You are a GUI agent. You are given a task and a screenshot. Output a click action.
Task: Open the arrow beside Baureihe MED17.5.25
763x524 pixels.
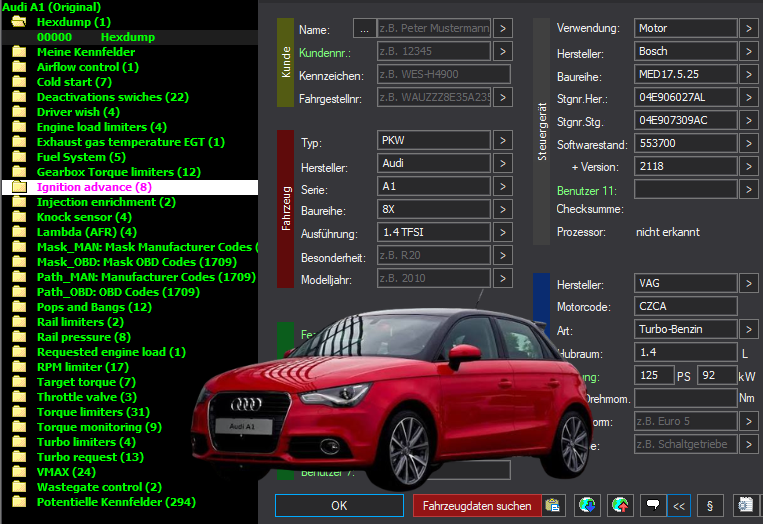point(749,74)
